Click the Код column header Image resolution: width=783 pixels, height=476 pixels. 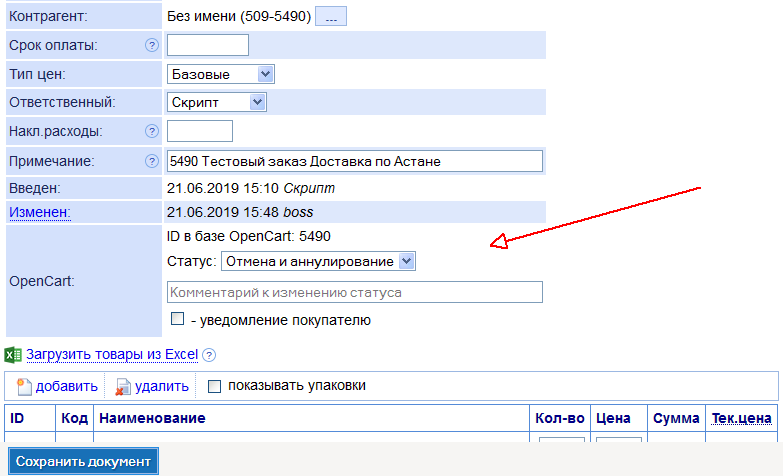click(74, 418)
